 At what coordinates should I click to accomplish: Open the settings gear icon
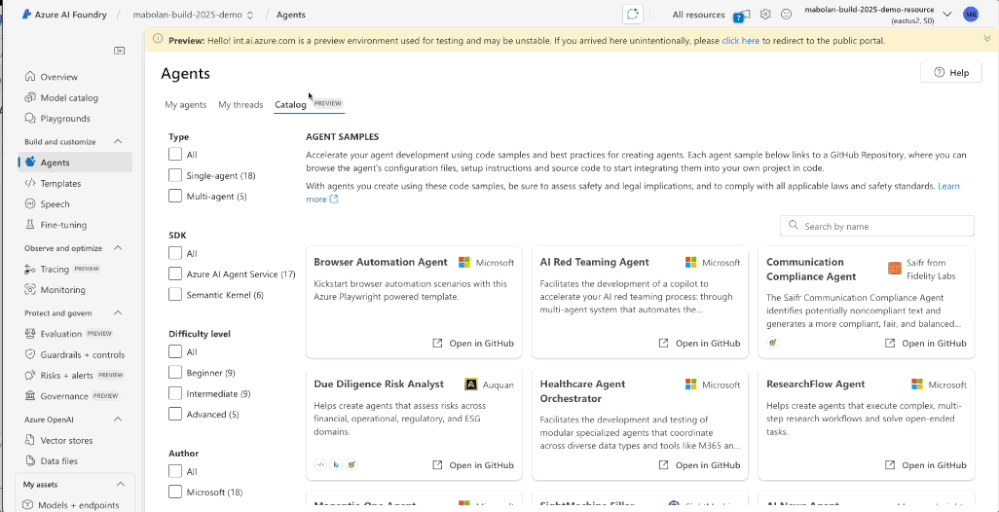pyautogui.click(x=765, y=15)
